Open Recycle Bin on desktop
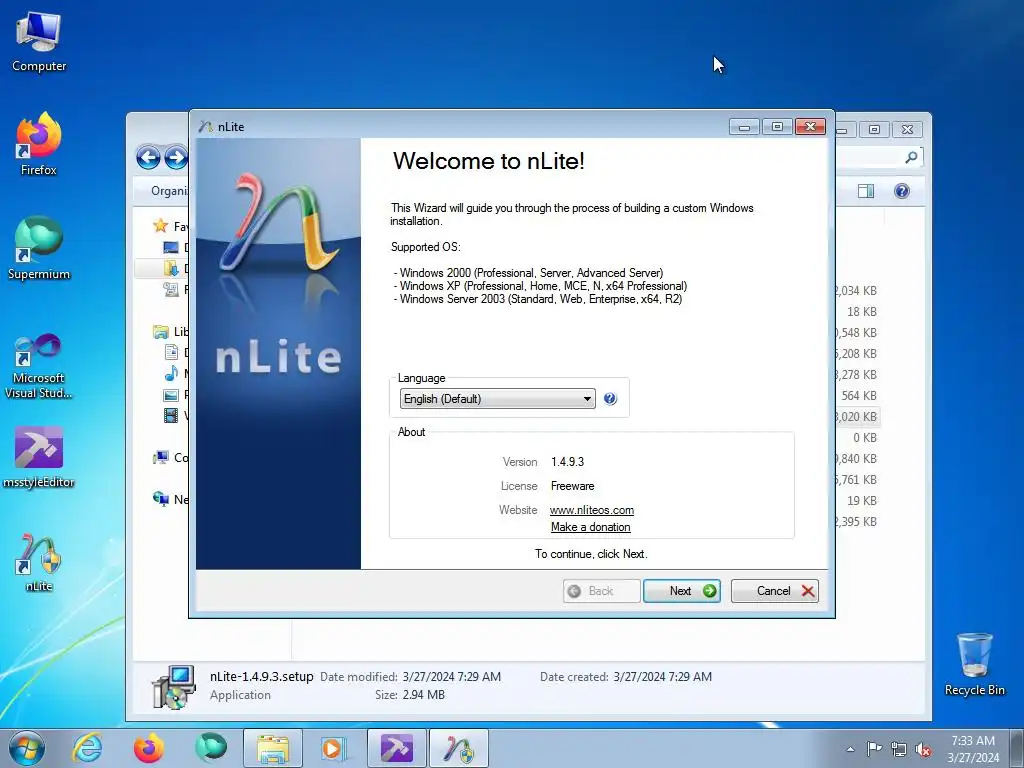This screenshot has height=768, width=1024. point(974,664)
